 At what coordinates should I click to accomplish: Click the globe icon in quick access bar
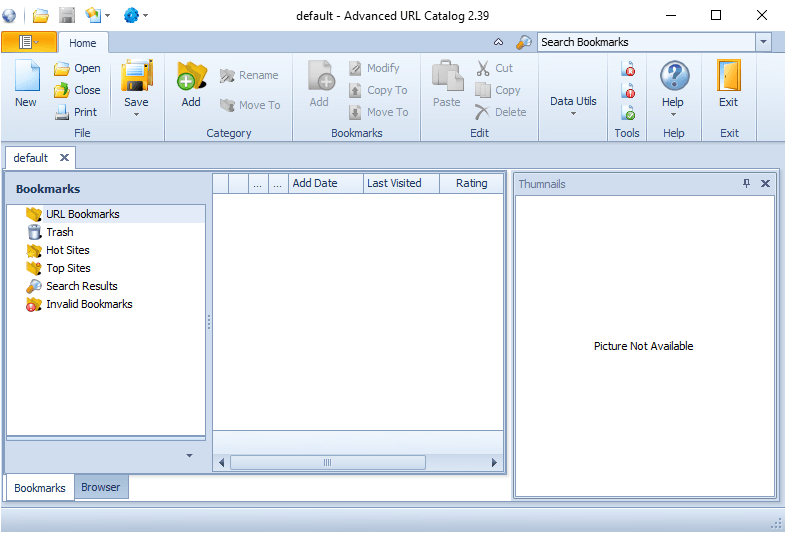9,16
